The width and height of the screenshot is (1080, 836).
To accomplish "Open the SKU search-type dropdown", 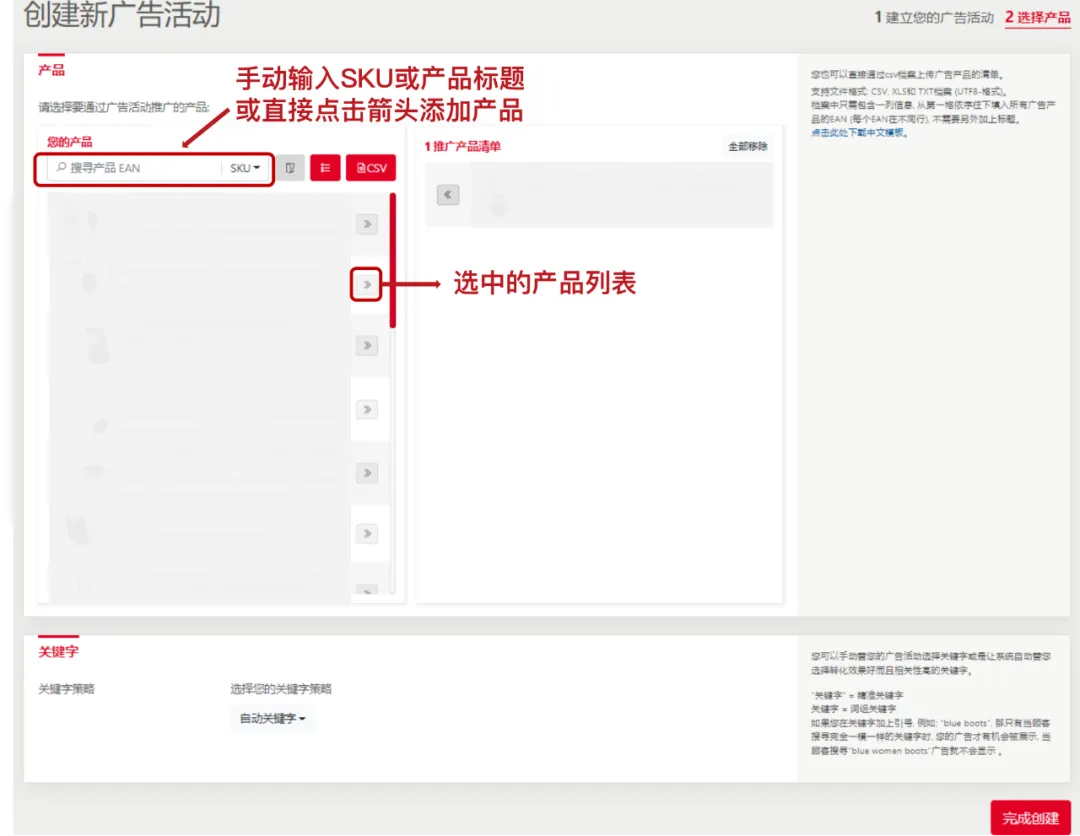I will pyautogui.click(x=245, y=168).
